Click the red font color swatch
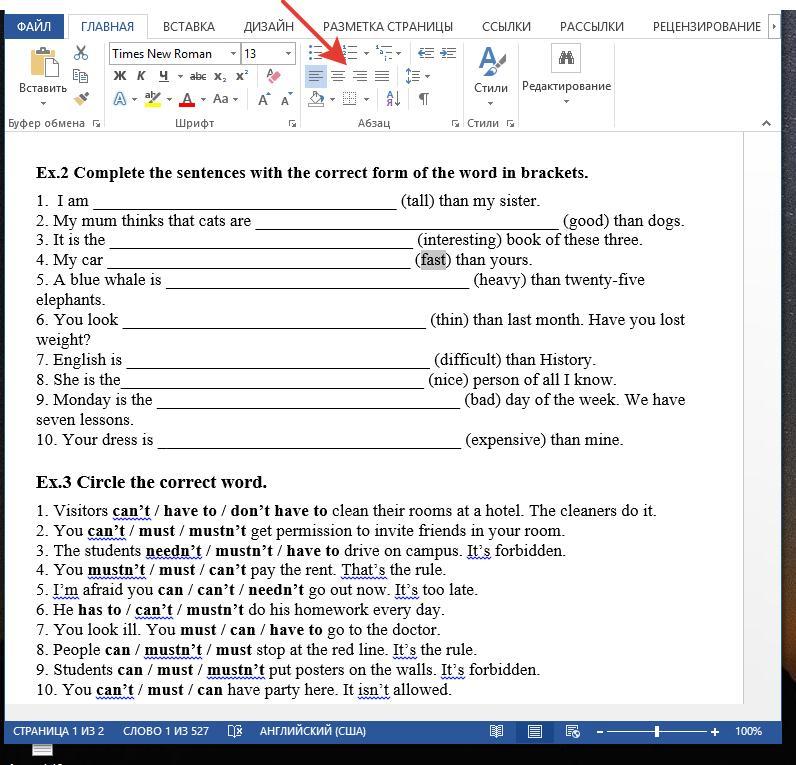Image resolution: width=796 pixels, height=765 pixels. [x=186, y=99]
